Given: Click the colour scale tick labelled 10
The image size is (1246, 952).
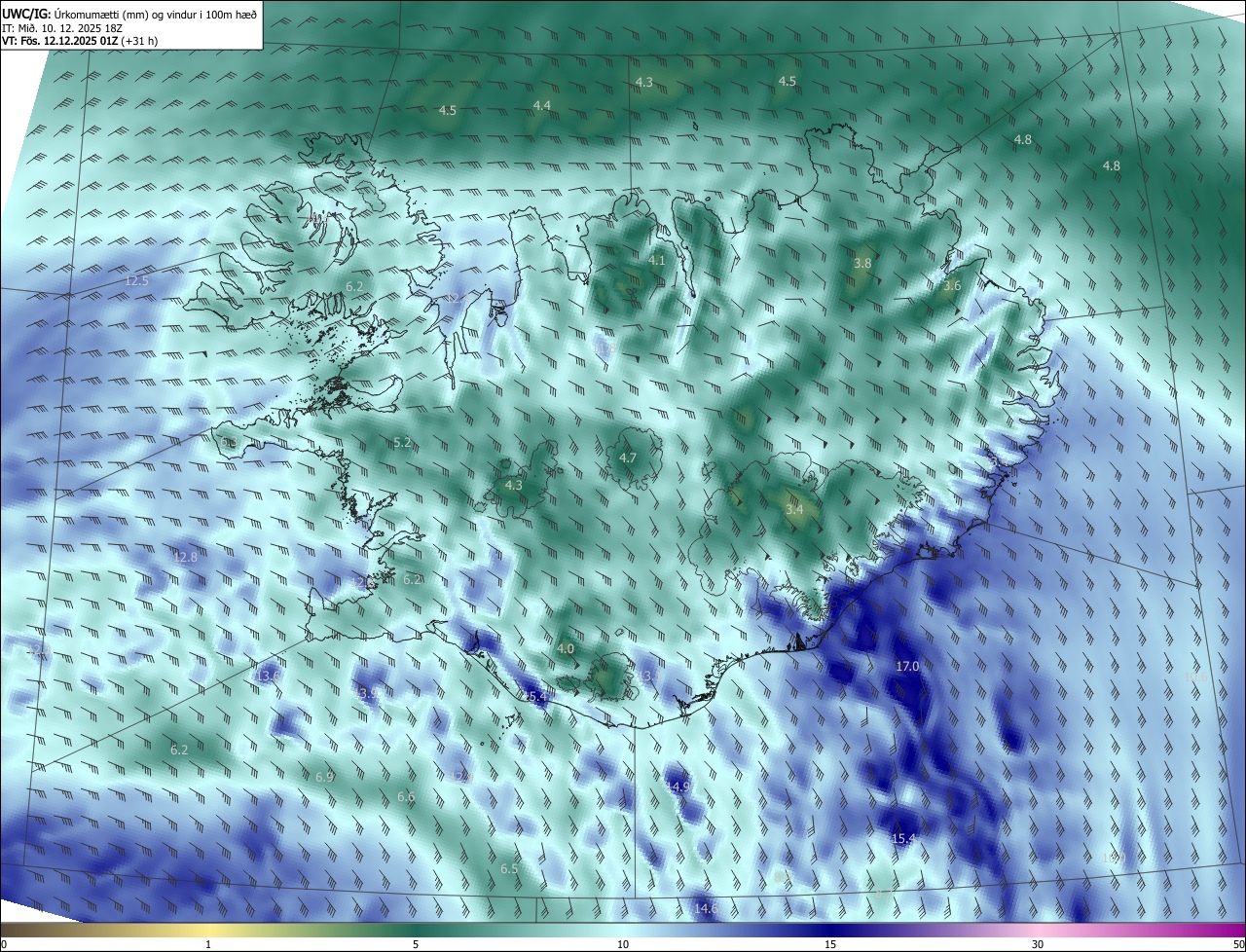Looking at the screenshot, I should tap(623, 944).
